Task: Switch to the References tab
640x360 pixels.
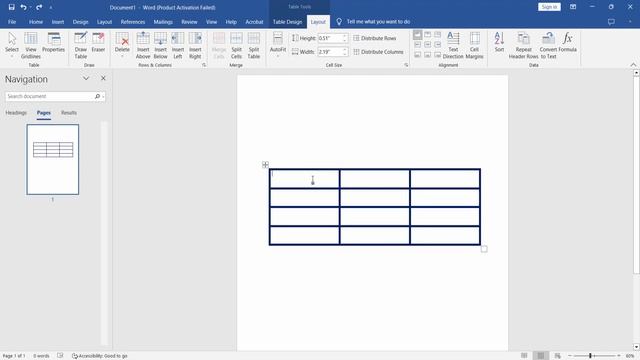Action: 133,22
